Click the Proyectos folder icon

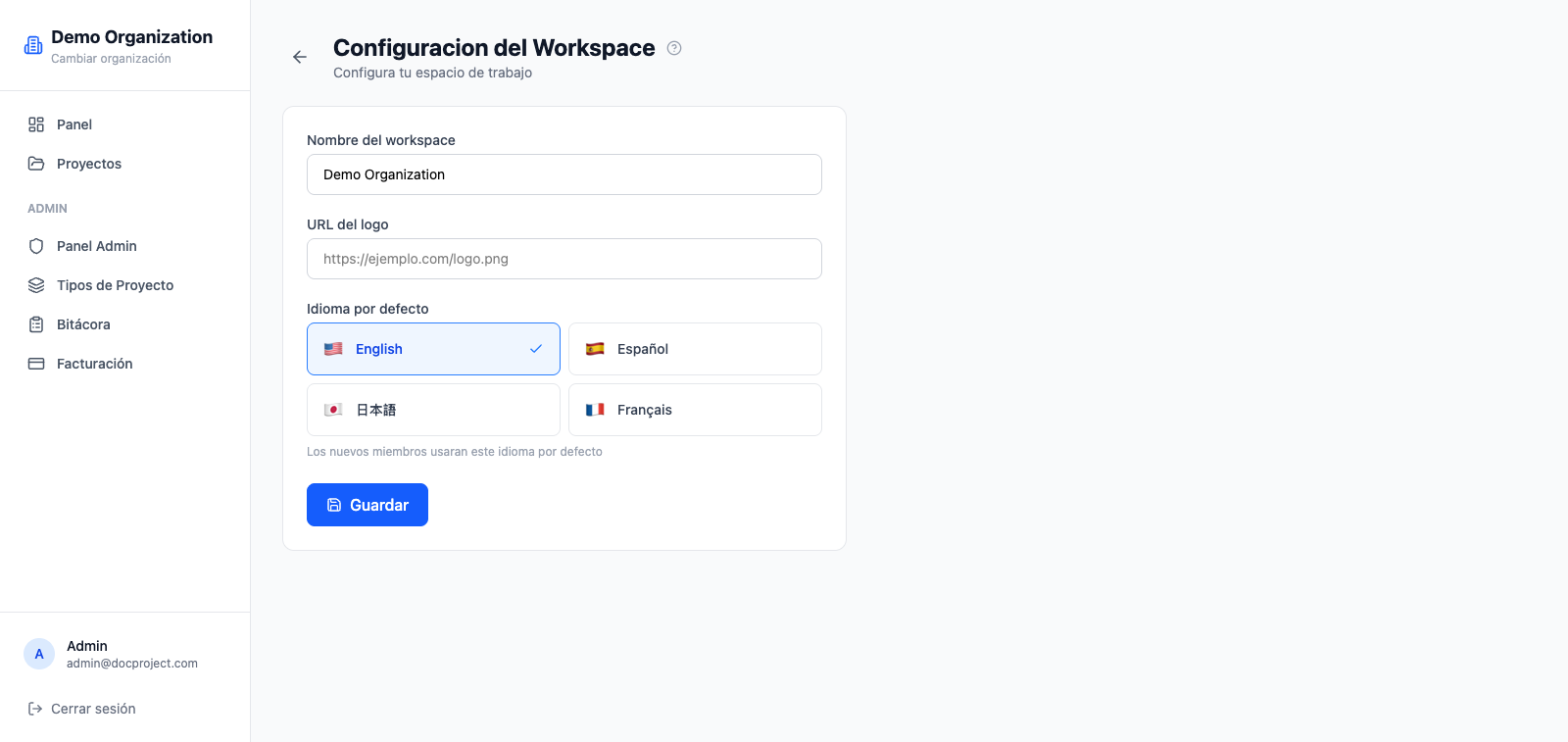pyautogui.click(x=36, y=164)
